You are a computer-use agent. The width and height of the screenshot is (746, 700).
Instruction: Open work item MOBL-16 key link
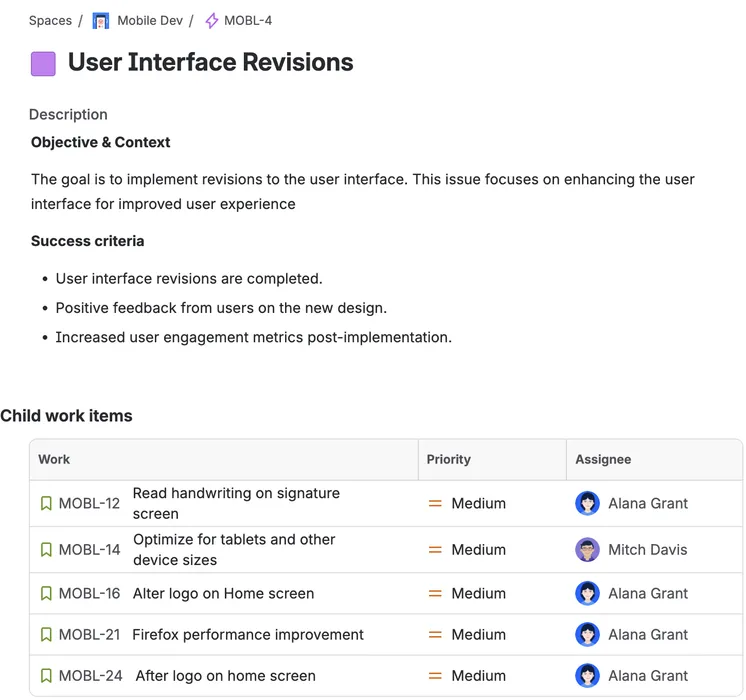click(x=89, y=594)
